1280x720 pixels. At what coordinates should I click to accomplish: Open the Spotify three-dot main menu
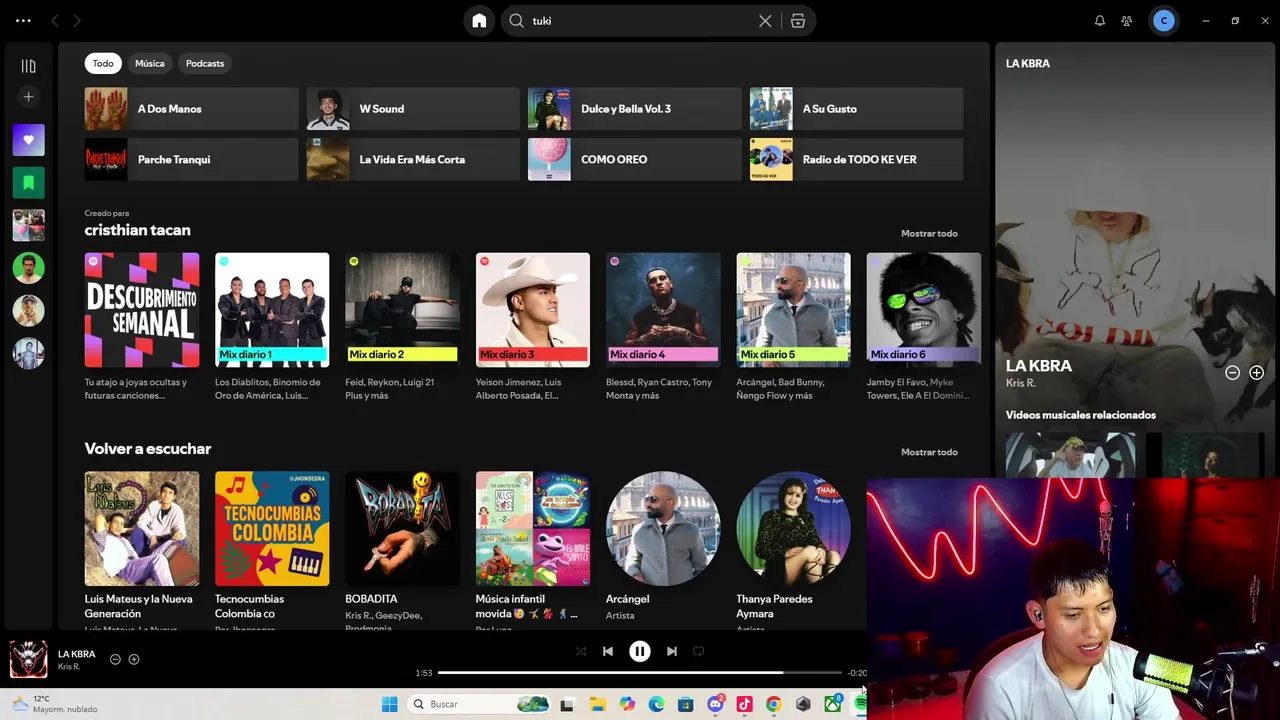[23, 20]
